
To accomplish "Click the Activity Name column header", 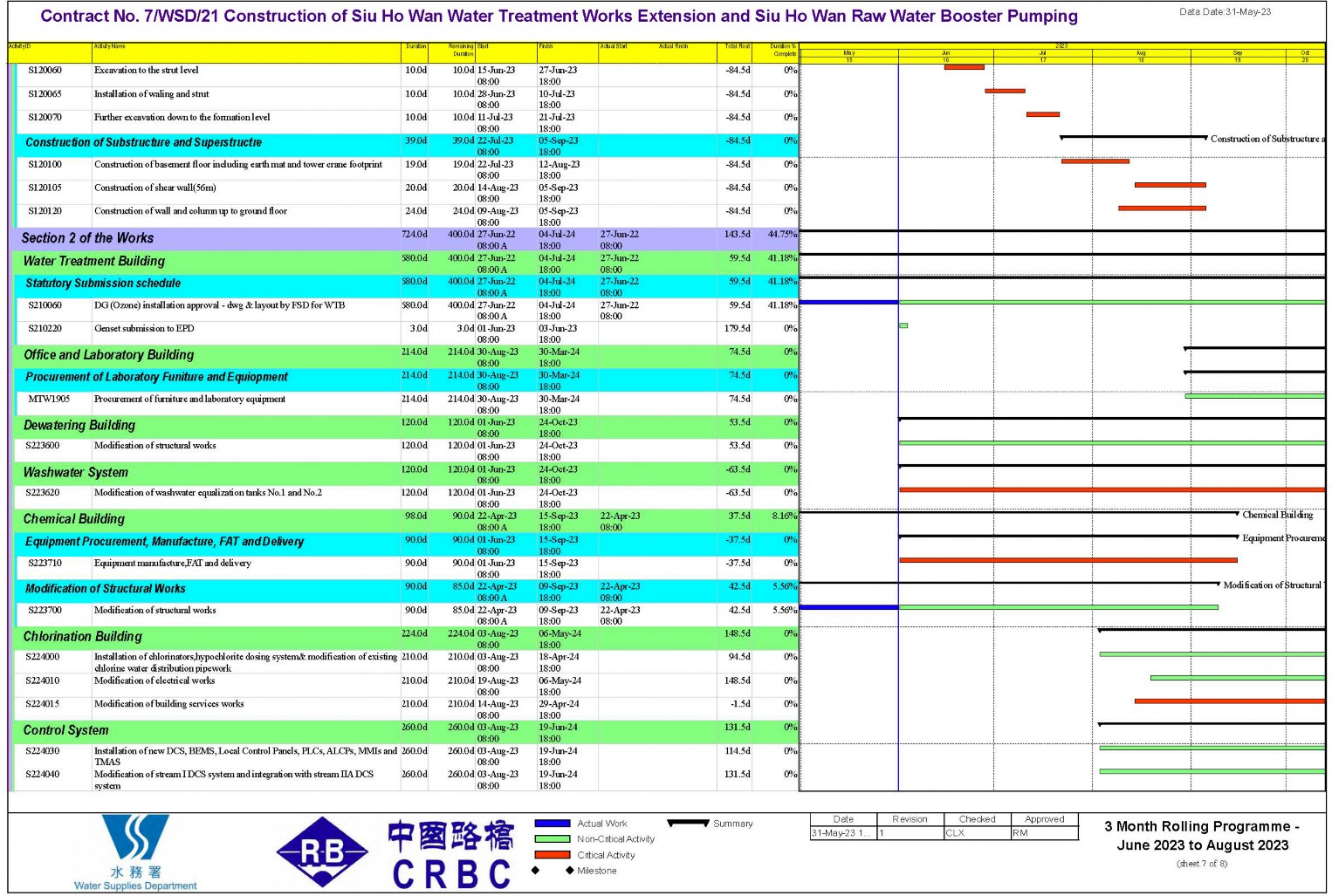I will tap(247, 52).
